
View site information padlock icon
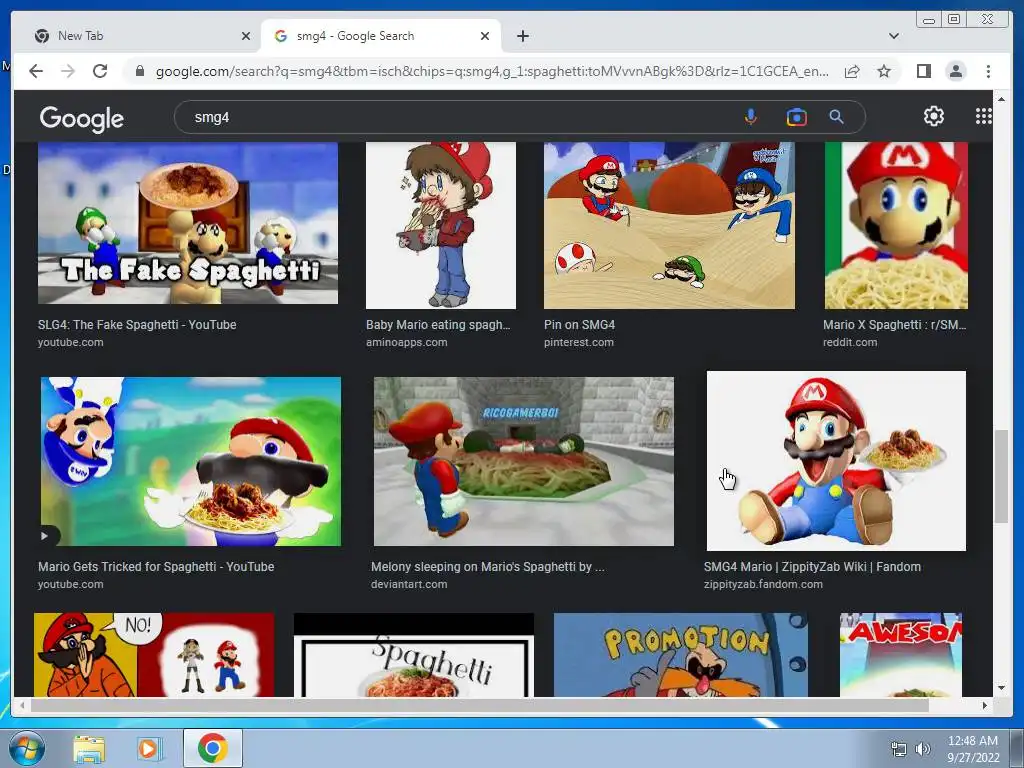(140, 71)
